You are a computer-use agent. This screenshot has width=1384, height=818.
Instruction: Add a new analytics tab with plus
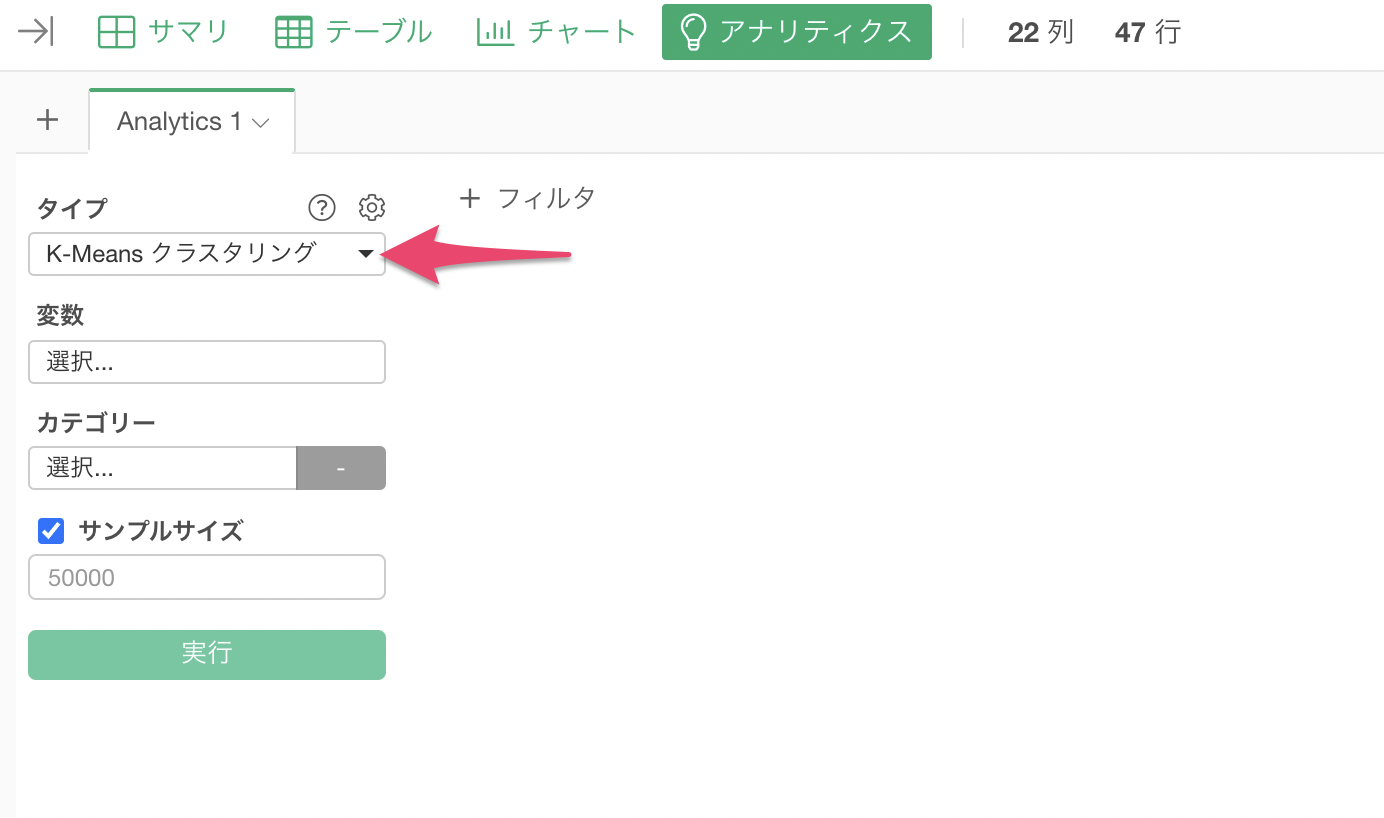tap(47, 120)
